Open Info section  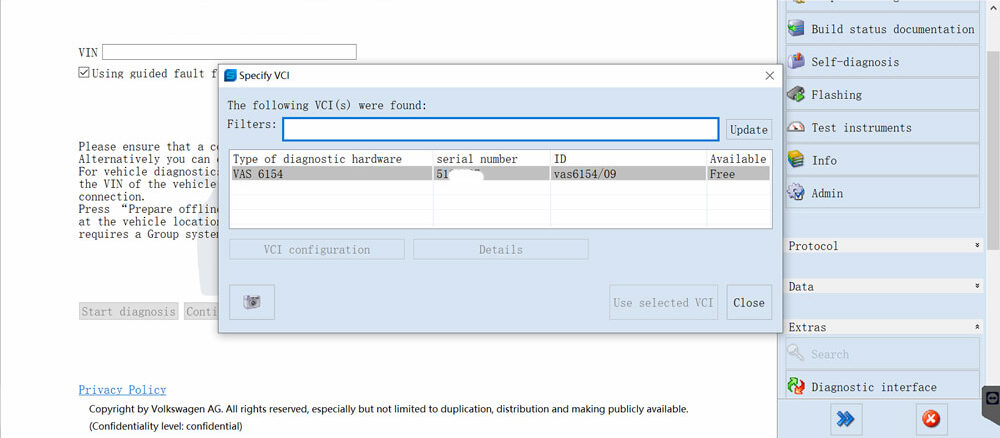pos(883,160)
